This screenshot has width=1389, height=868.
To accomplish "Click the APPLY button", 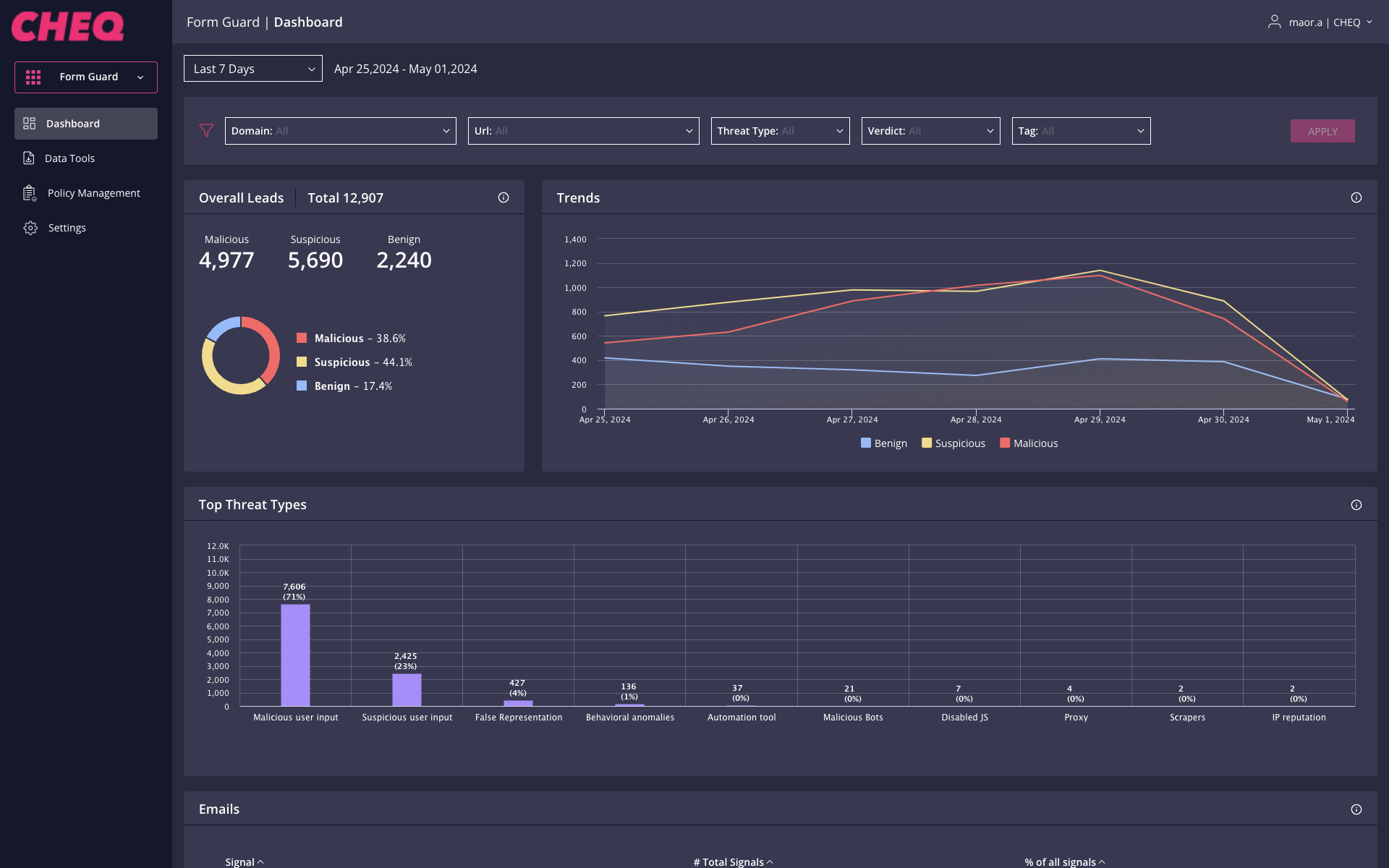I will pyautogui.click(x=1322, y=131).
